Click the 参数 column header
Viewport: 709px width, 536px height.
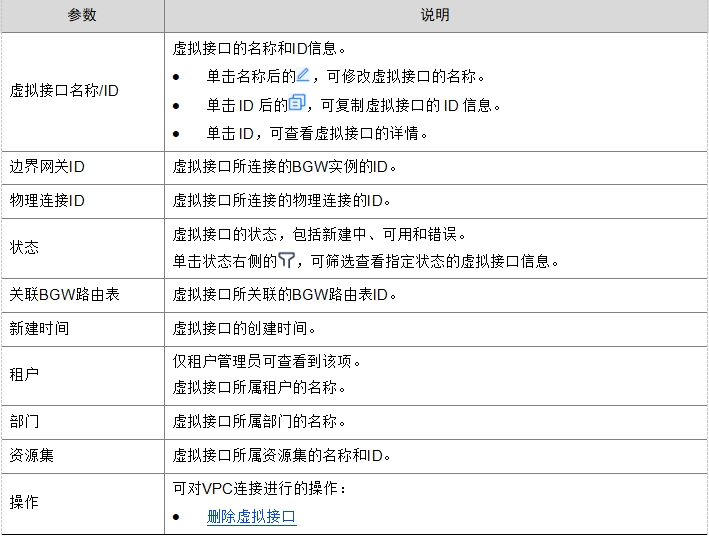pos(82,15)
